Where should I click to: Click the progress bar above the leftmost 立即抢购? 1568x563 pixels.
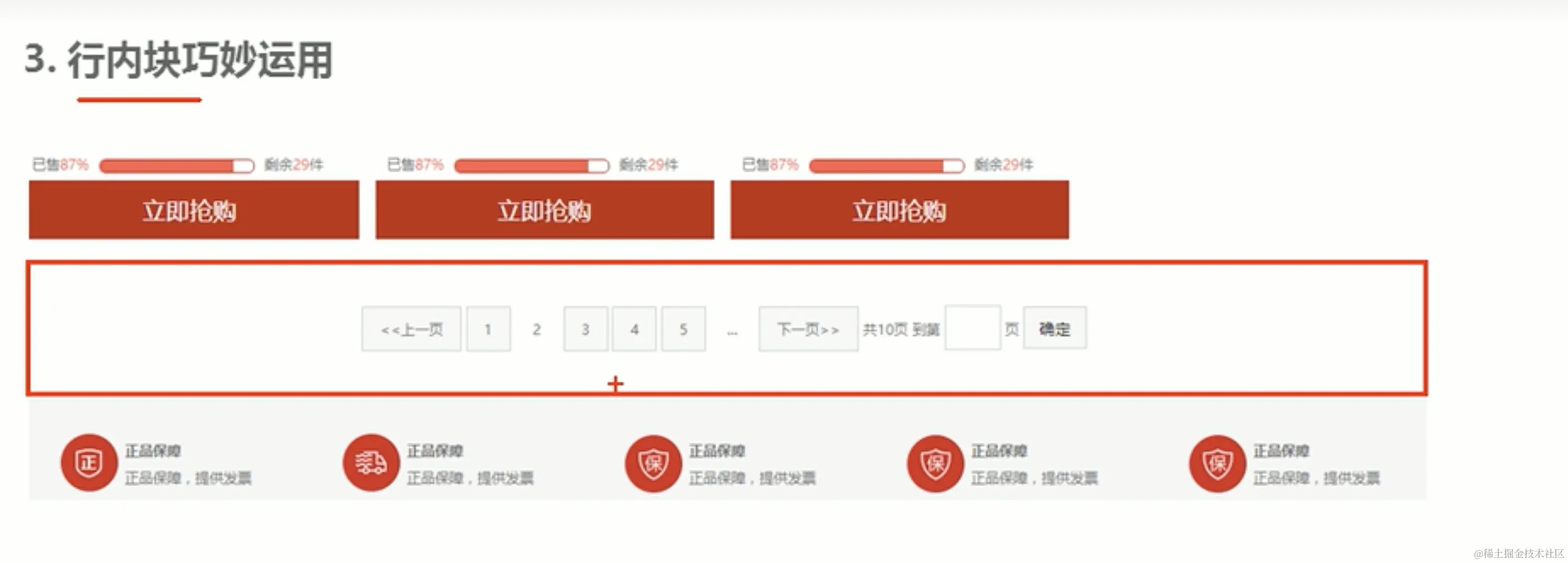click(176, 166)
